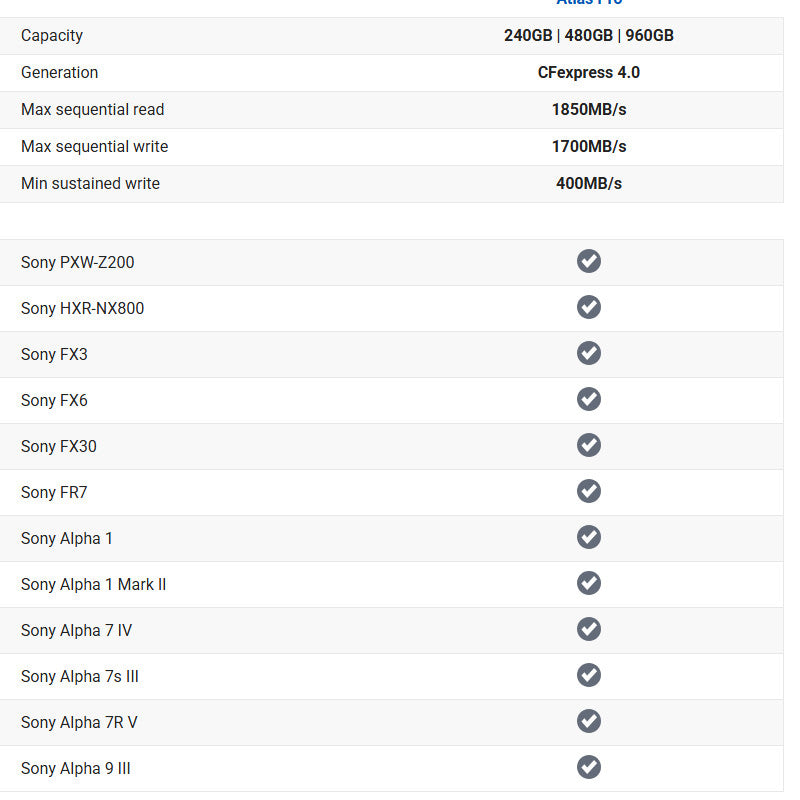Click the Sony FX3 compatibility checkmark
The height and width of the screenshot is (800, 800).
pyautogui.click(x=589, y=353)
